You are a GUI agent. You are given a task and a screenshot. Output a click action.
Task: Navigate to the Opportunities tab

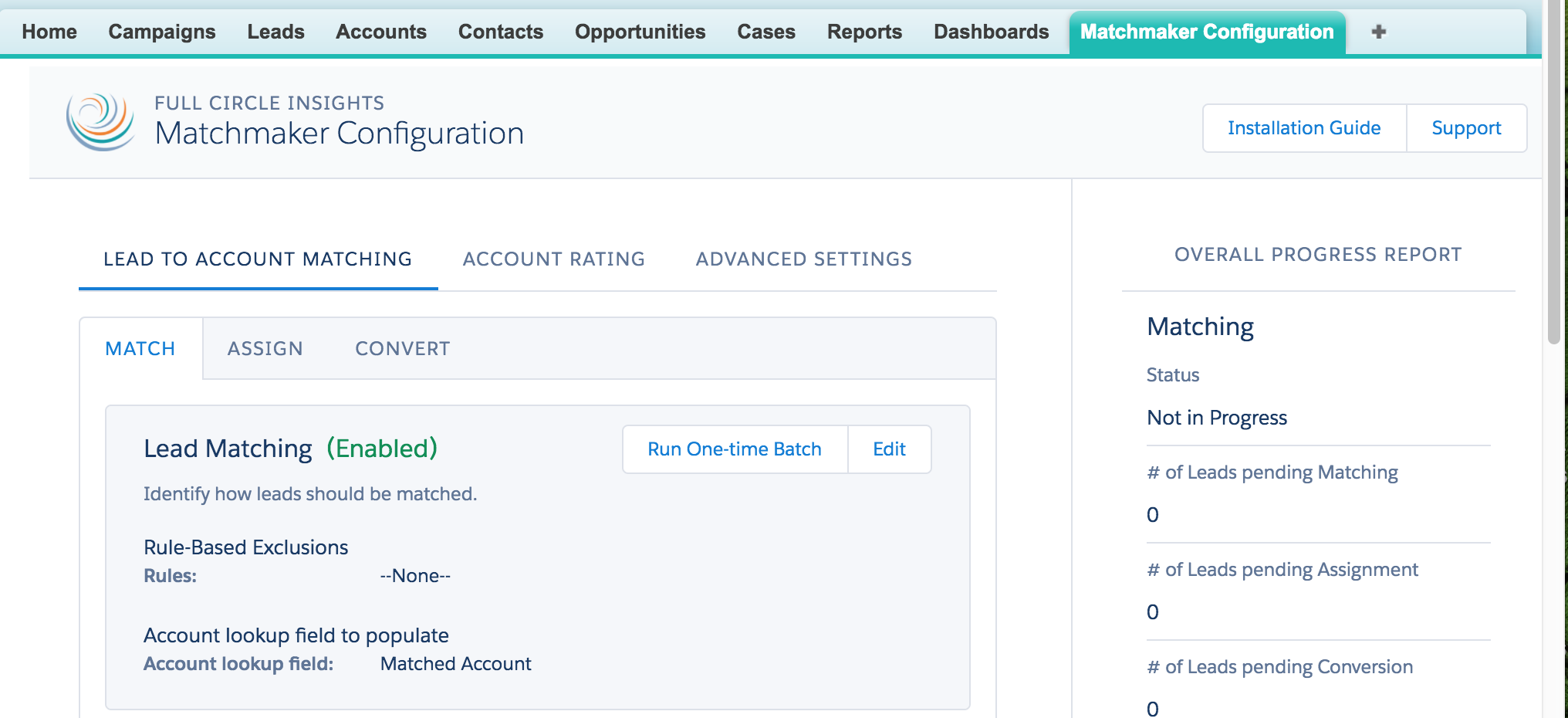point(640,32)
